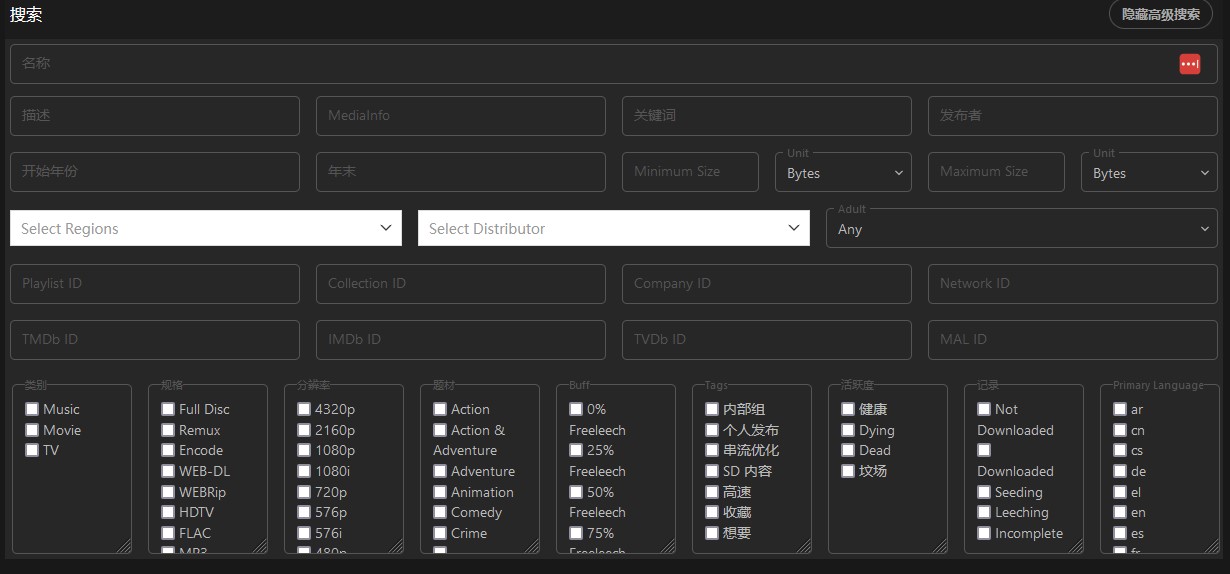
Task: Check the Dying activity checkbox
Action: click(x=848, y=430)
